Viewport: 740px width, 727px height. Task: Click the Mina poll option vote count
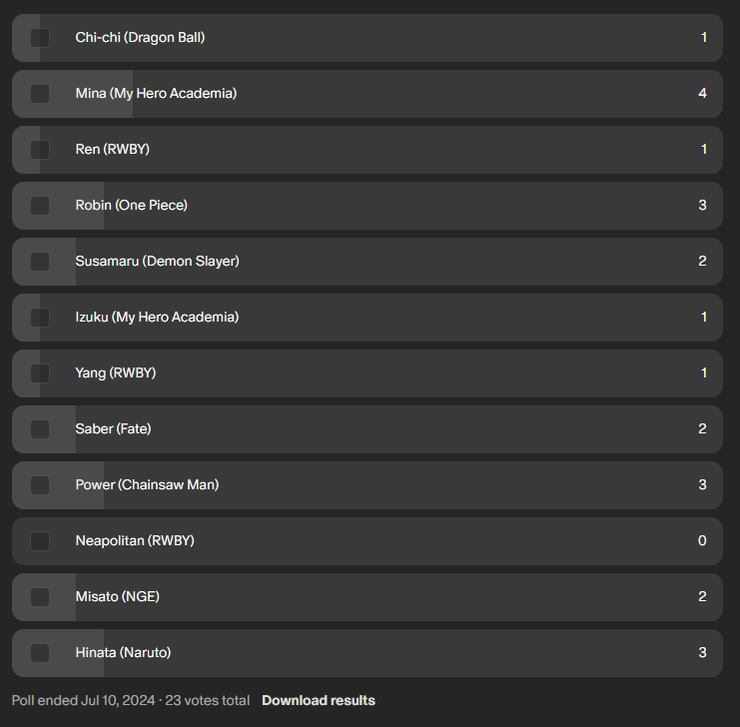702,93
